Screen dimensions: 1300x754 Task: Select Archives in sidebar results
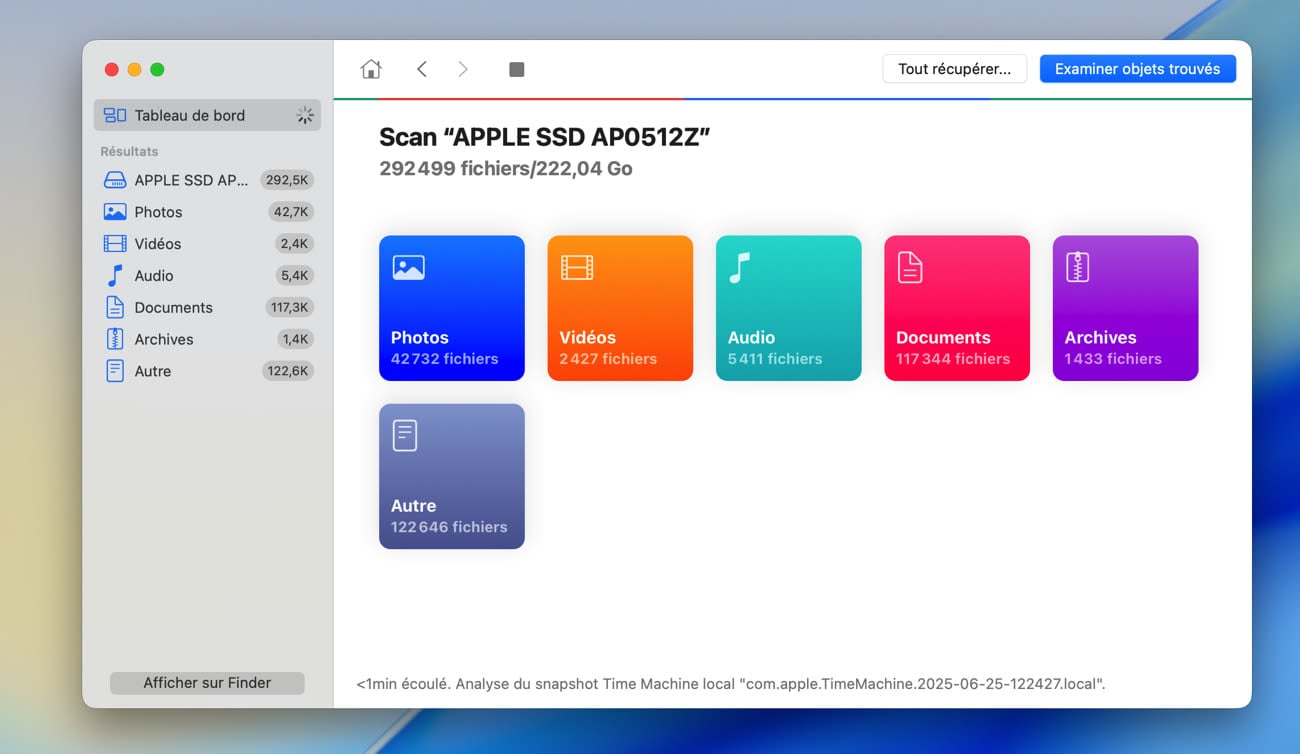click(207, 339)
